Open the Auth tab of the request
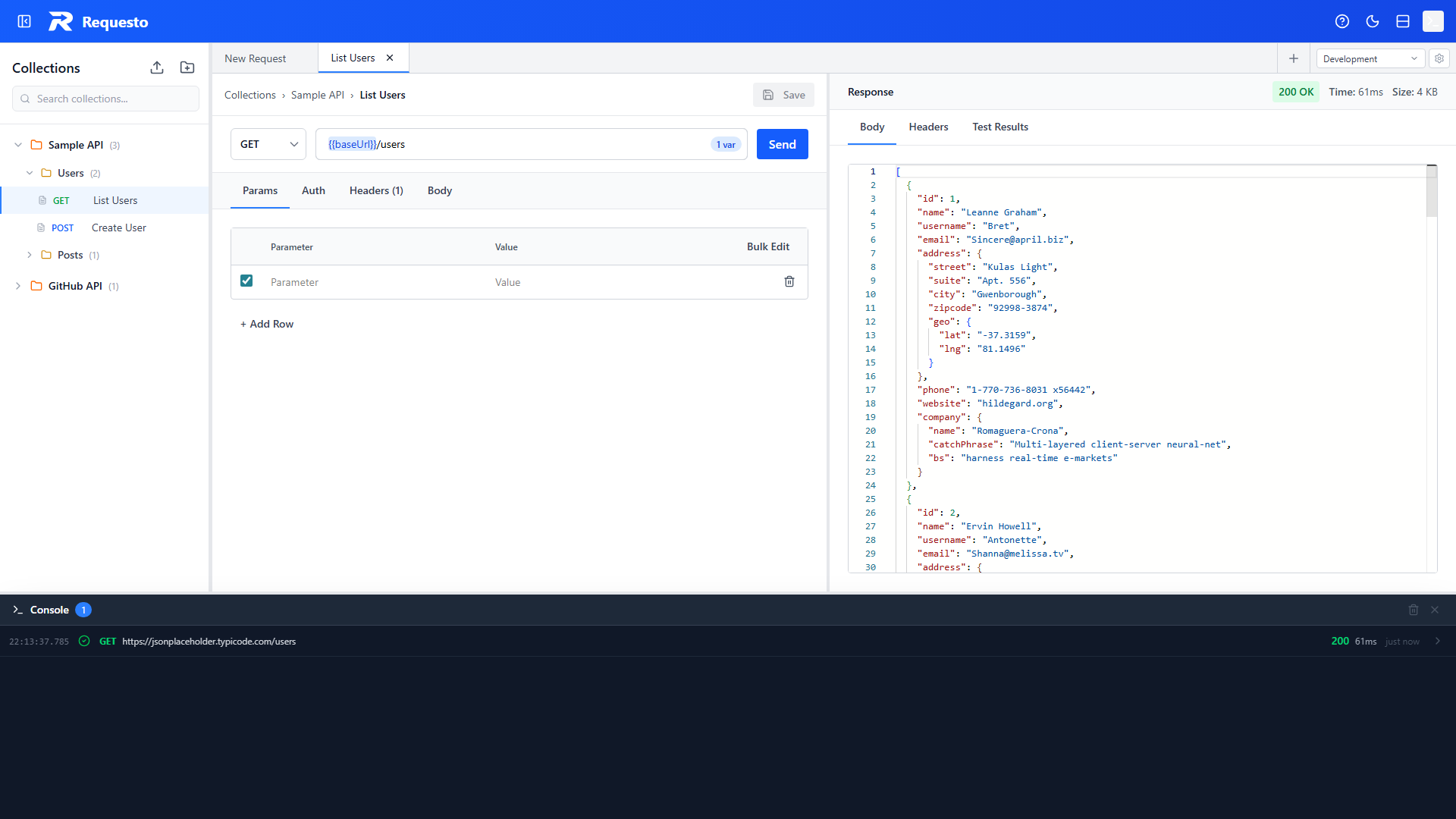The height and width of the screenshot is (819, 1456). coord(313,190)
